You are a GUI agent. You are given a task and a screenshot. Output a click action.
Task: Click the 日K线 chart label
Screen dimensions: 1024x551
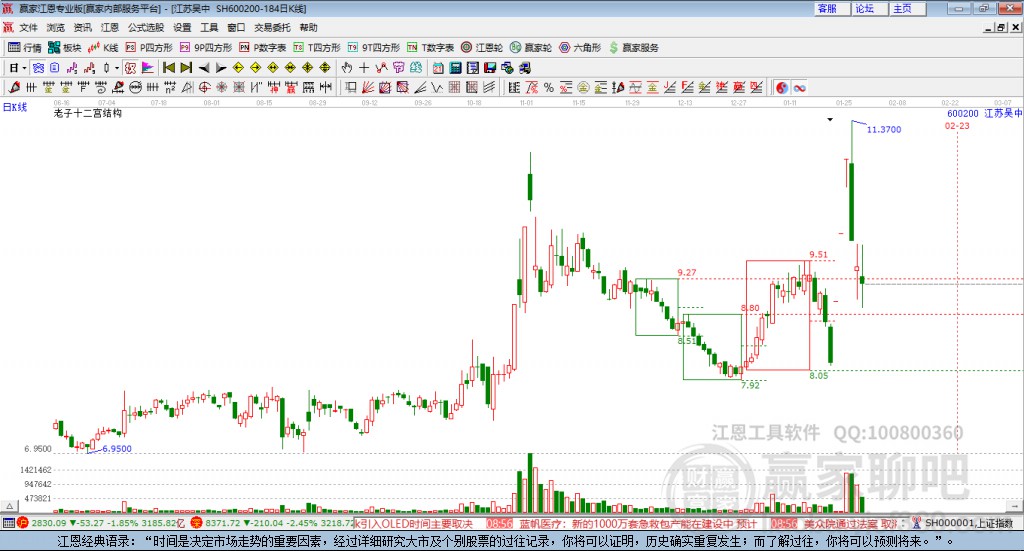click(15, 107)
